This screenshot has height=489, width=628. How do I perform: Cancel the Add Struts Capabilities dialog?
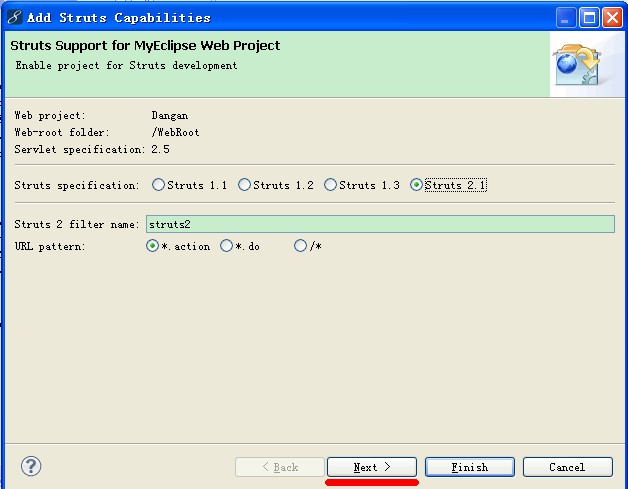point(568,467)
